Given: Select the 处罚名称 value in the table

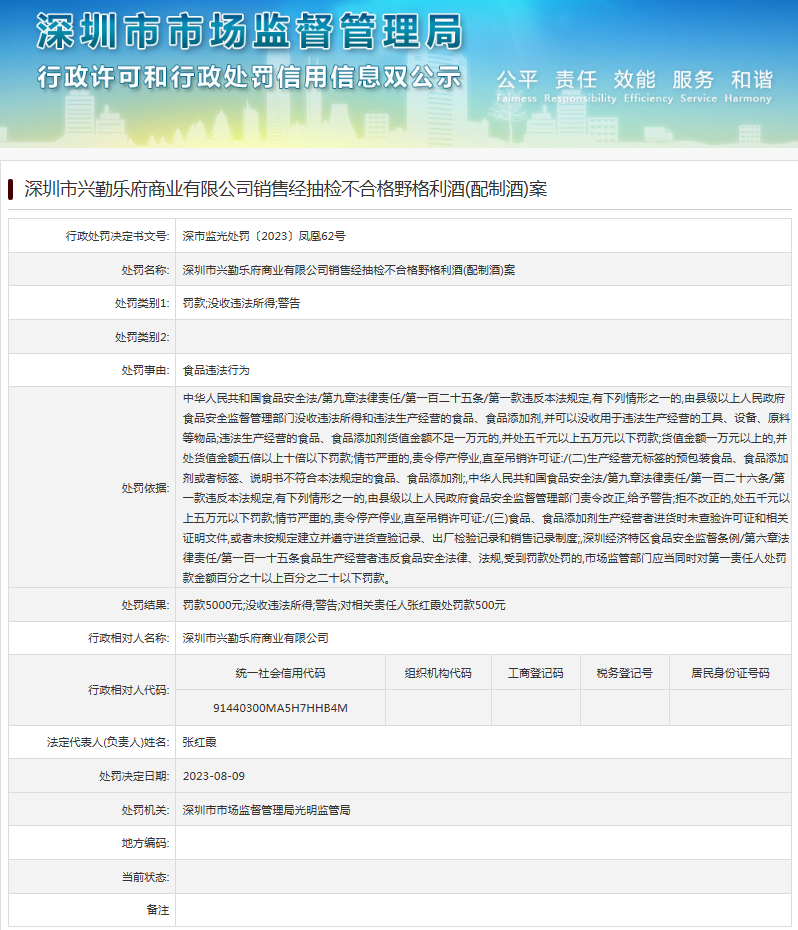Looking at the screenshot, I should [x=349, y=270].
